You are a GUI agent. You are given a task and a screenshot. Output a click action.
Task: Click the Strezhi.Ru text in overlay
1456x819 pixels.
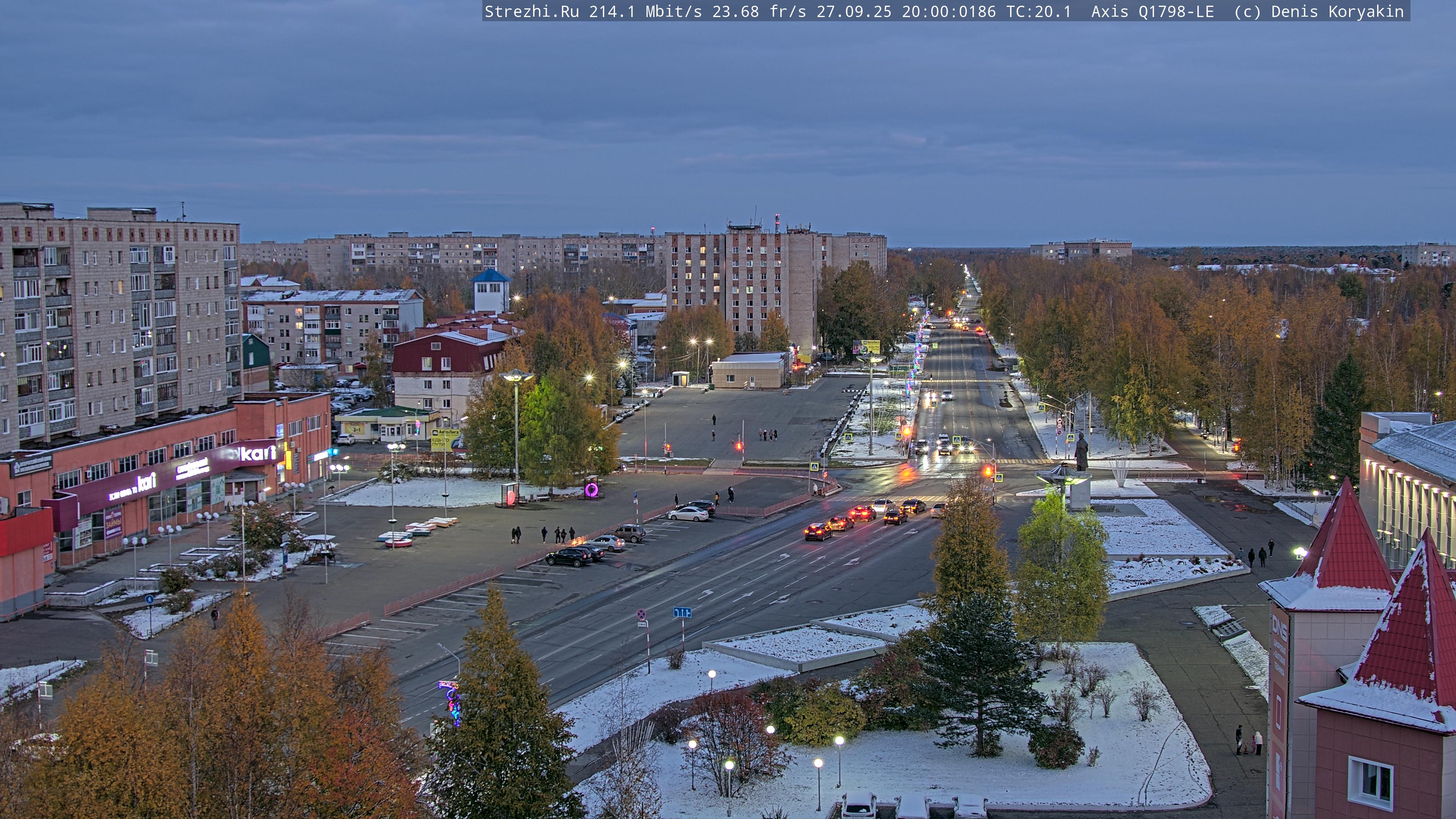point(531,11)
